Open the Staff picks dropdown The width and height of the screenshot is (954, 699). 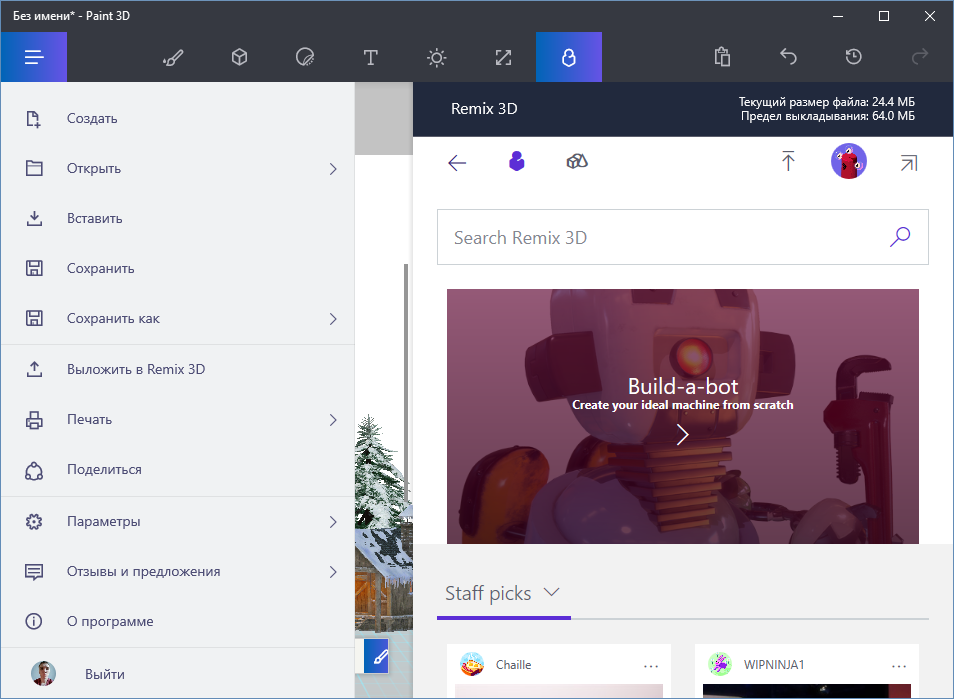503,593
